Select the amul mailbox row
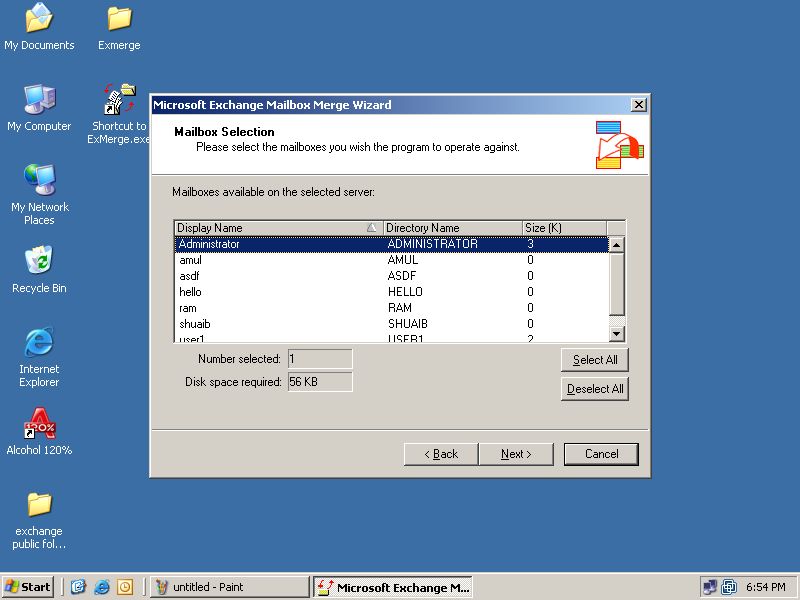Viewport: 800px width, 600px height. [391, 260]
